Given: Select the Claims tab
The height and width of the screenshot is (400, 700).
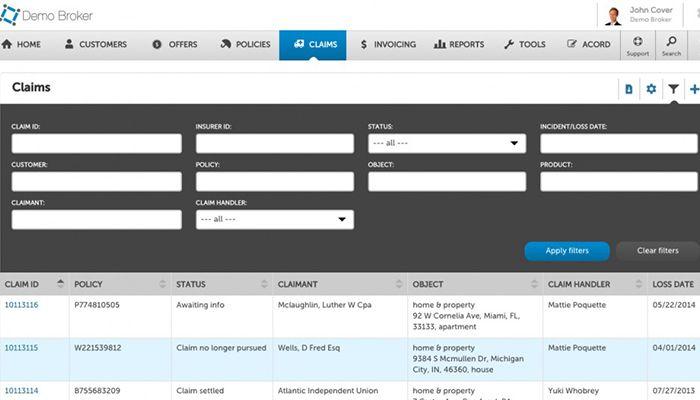Looking at the screenshot, I should click(x=312, y=45).
